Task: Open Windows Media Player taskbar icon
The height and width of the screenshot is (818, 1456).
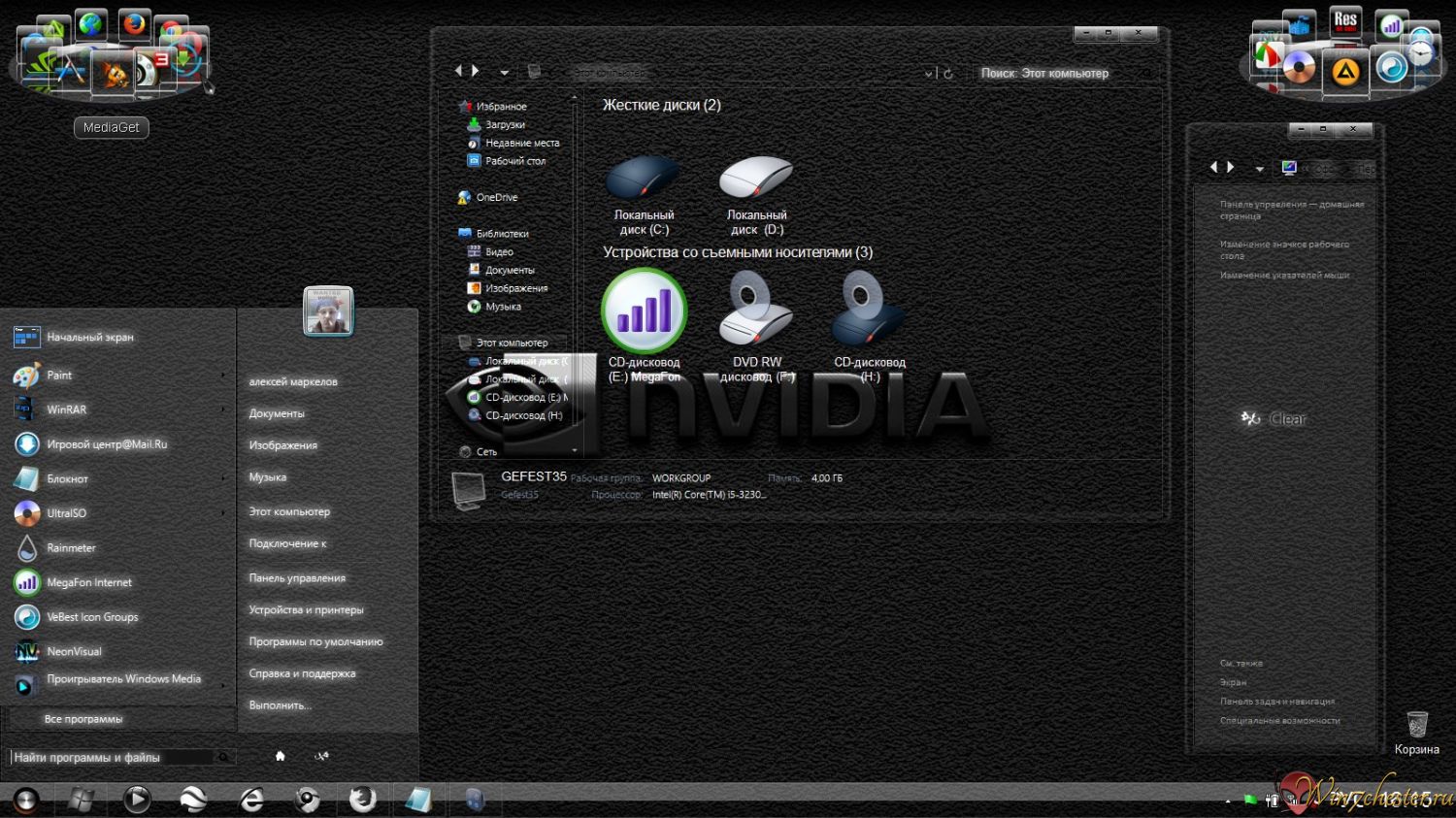Action: (137, 800)
